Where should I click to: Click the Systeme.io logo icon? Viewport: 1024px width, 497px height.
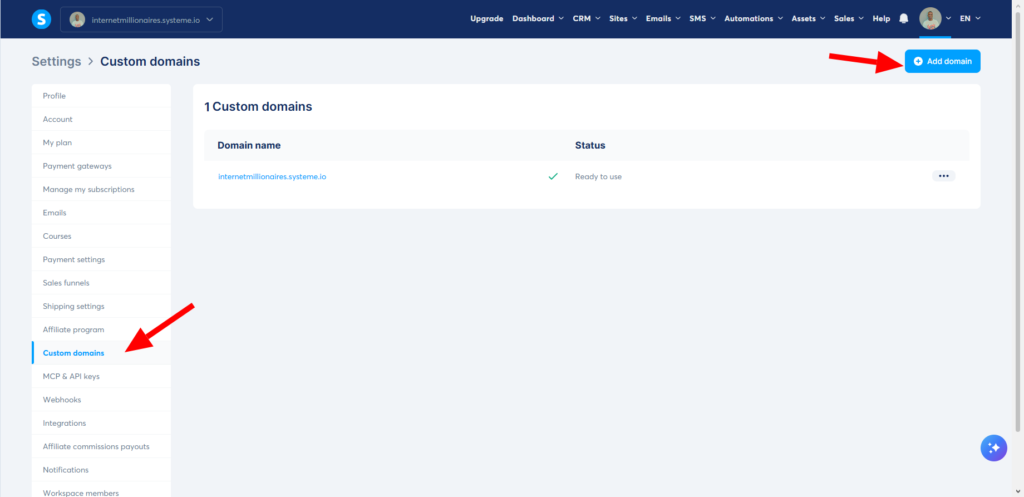click(41, 19)
